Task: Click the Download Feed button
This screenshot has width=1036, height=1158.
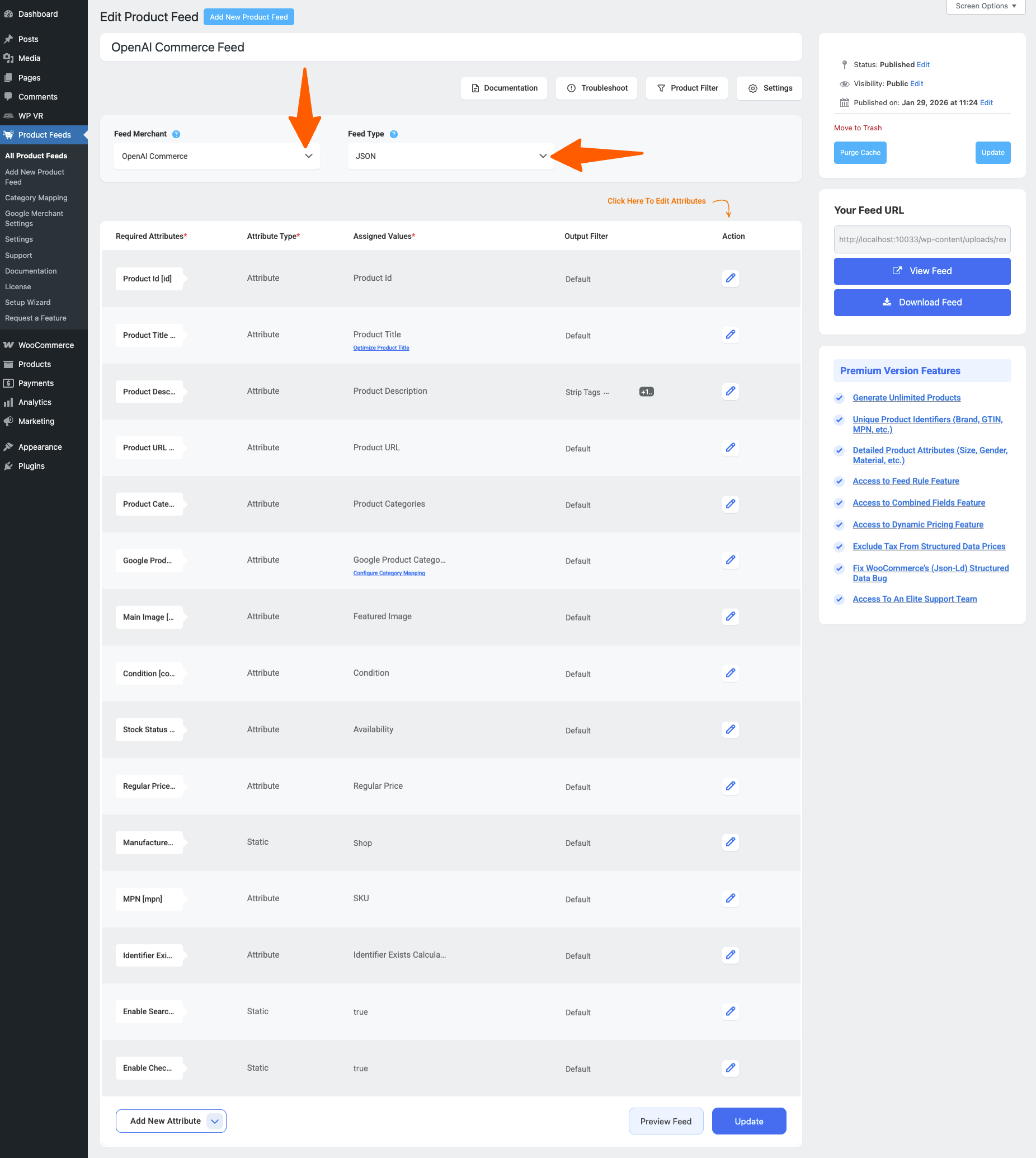Action: [921, 302]
